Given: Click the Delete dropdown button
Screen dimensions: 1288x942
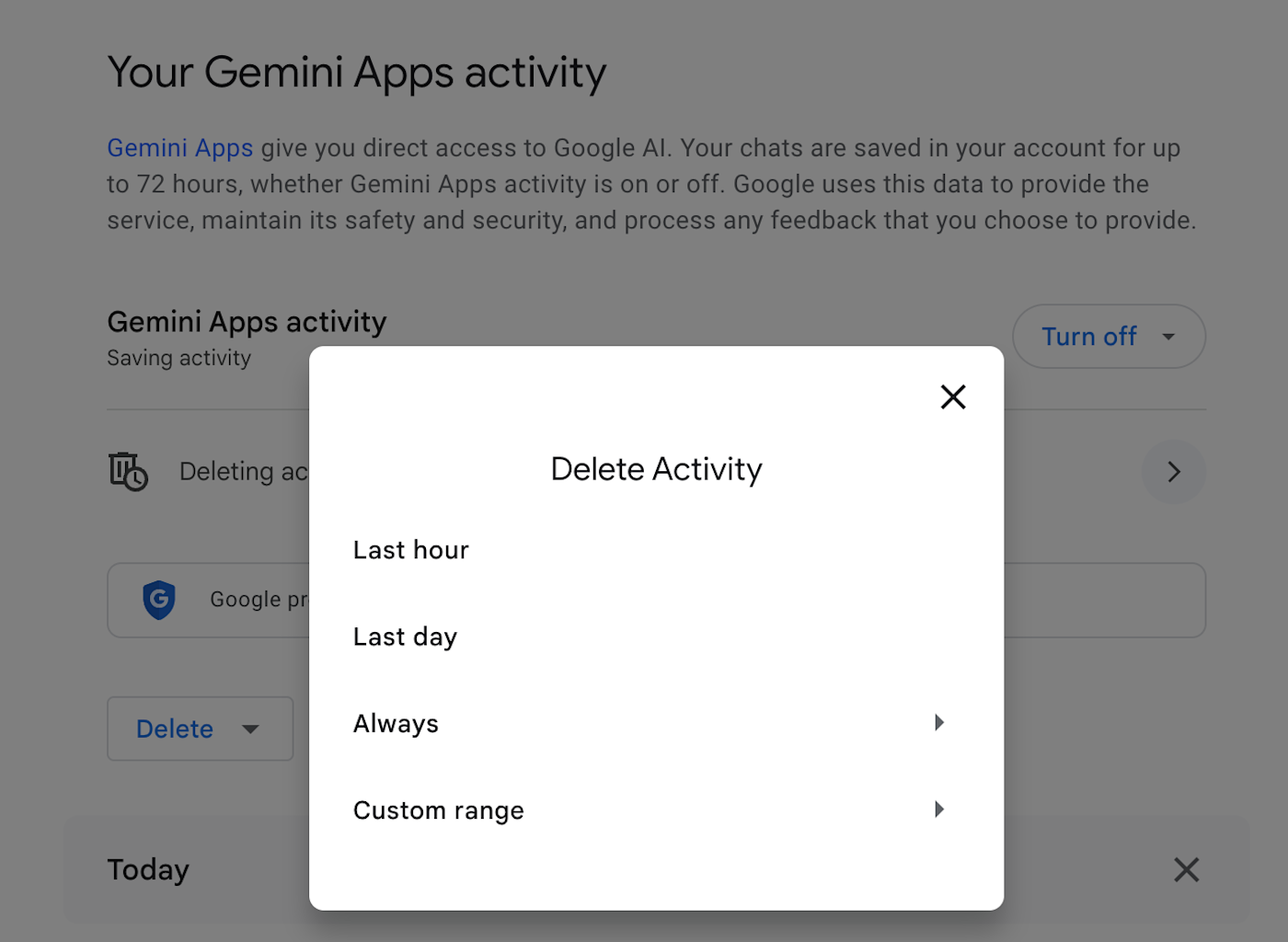Looking at the screenshot, I should 200,729.
